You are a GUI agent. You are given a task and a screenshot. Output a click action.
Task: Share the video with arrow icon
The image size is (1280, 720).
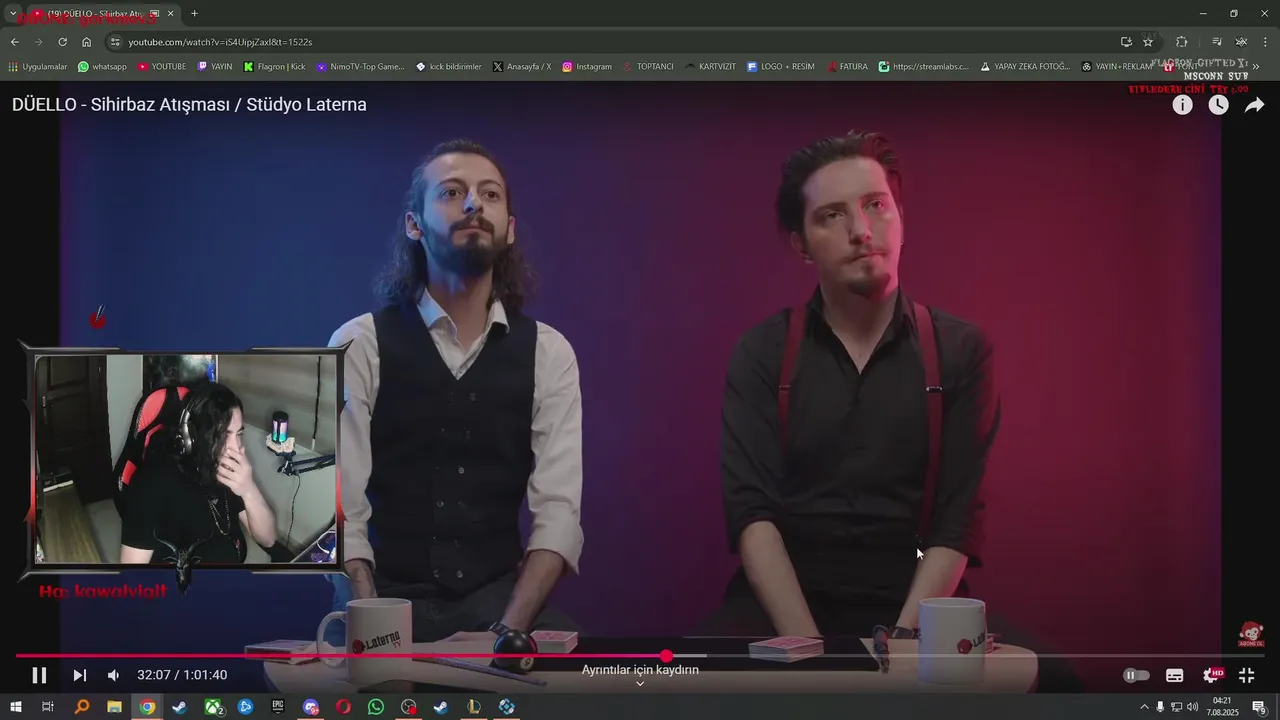point(1254,105)
